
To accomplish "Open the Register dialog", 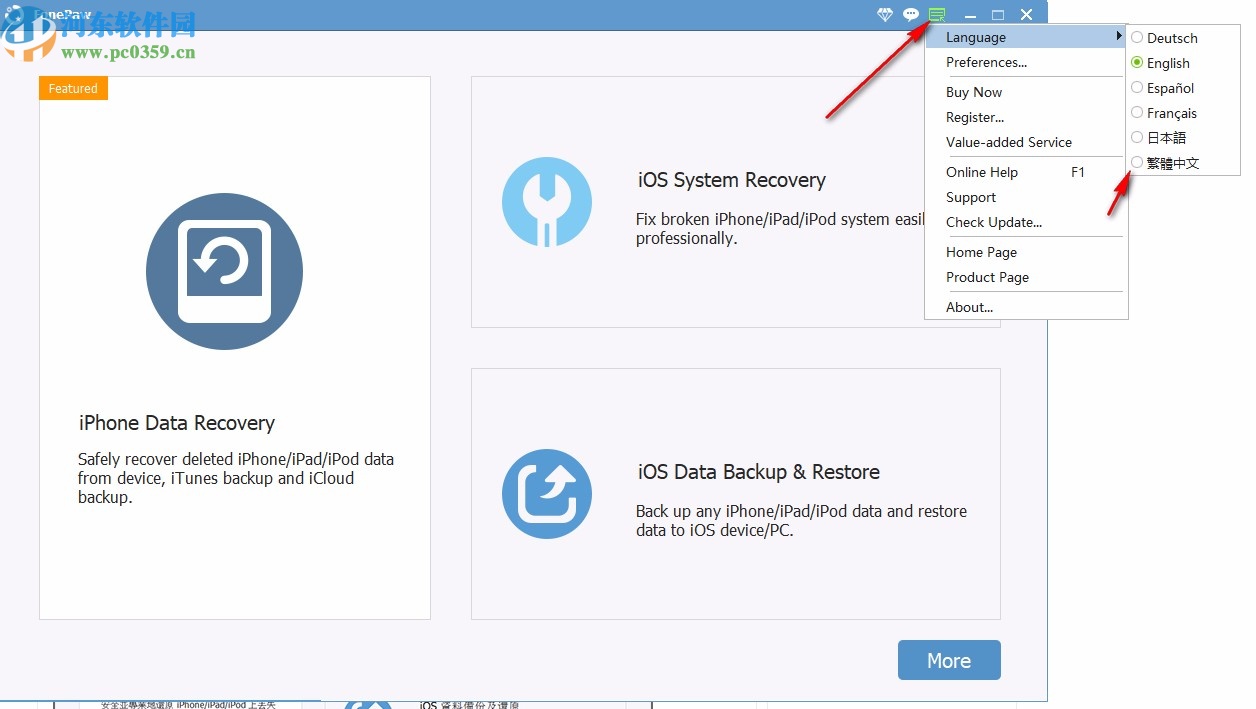I will tap(975, 117).
